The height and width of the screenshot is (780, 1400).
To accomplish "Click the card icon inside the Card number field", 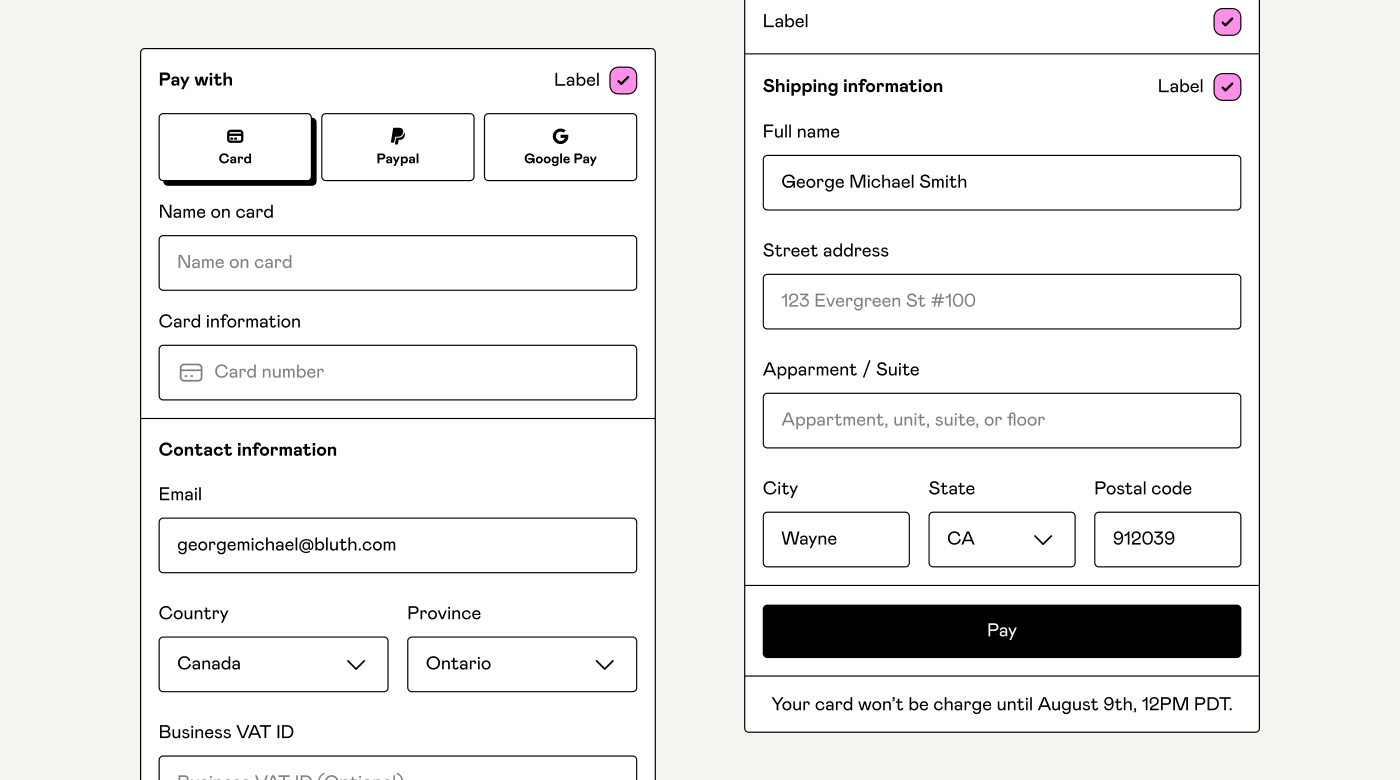I will [190, 372].
